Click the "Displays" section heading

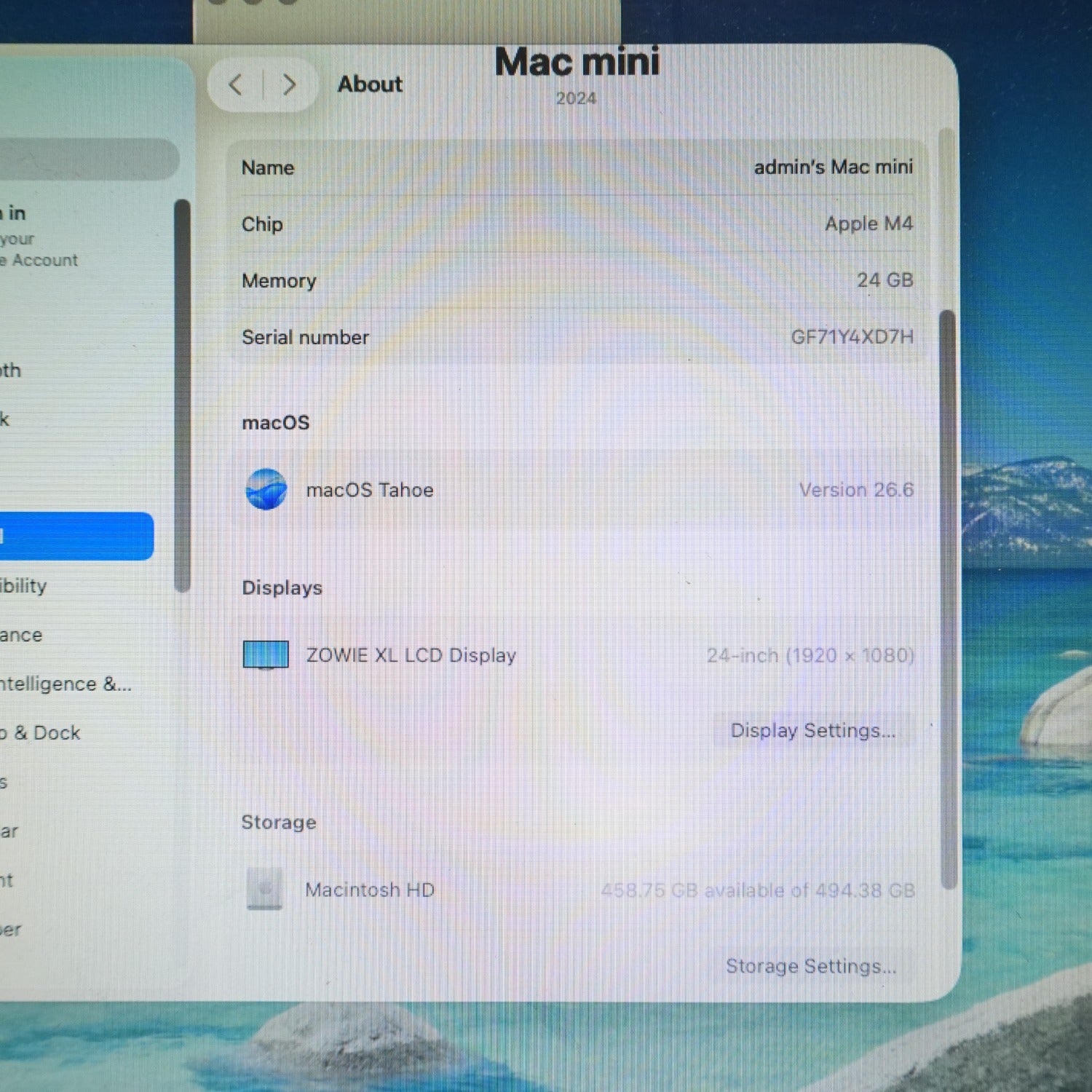(x=282, y=588)
